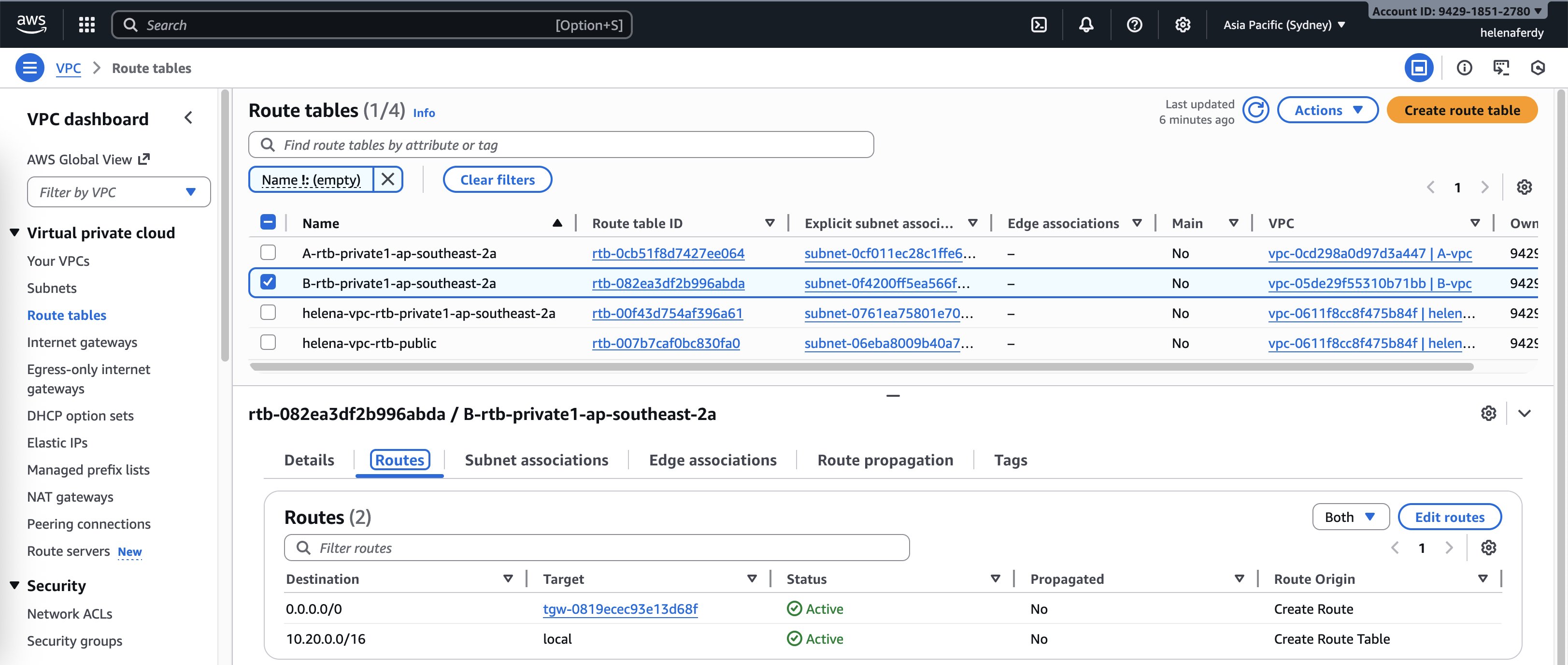Check the helena-vpc-rtb-public row
Screen dimensions: 1568x665
(268, 343)
